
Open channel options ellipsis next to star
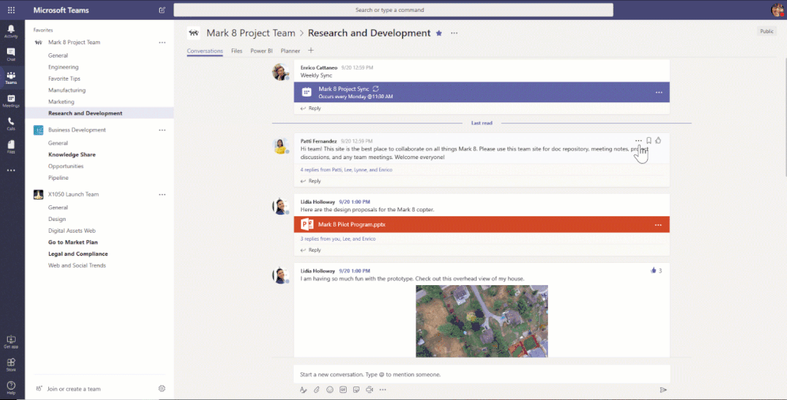click(x=454, y=33)
